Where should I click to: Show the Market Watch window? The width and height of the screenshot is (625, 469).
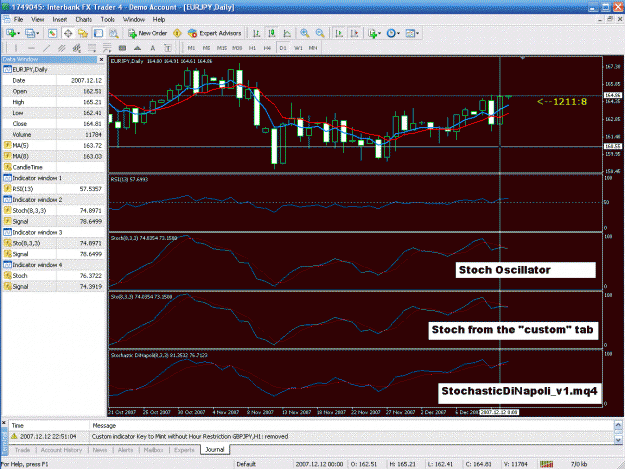click(x=52, y=33)
